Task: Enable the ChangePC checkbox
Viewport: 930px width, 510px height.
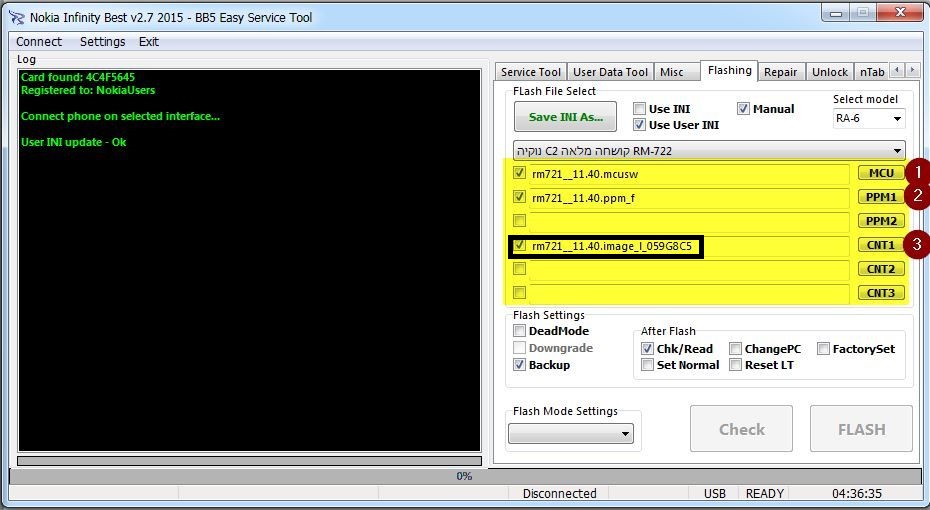Action: point(735,348)
